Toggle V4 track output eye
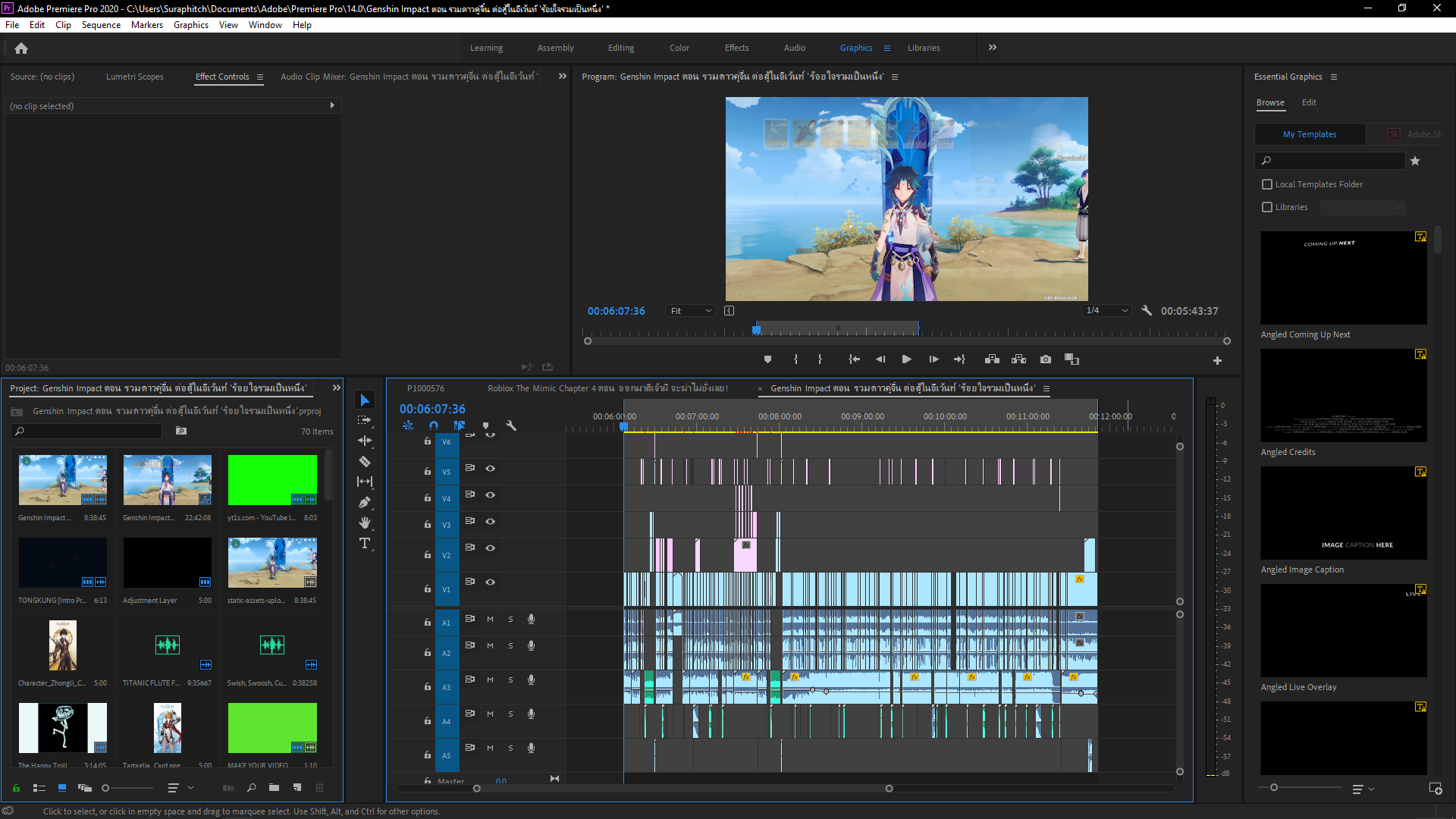1456x819 pixels. (x=491, y=495)
